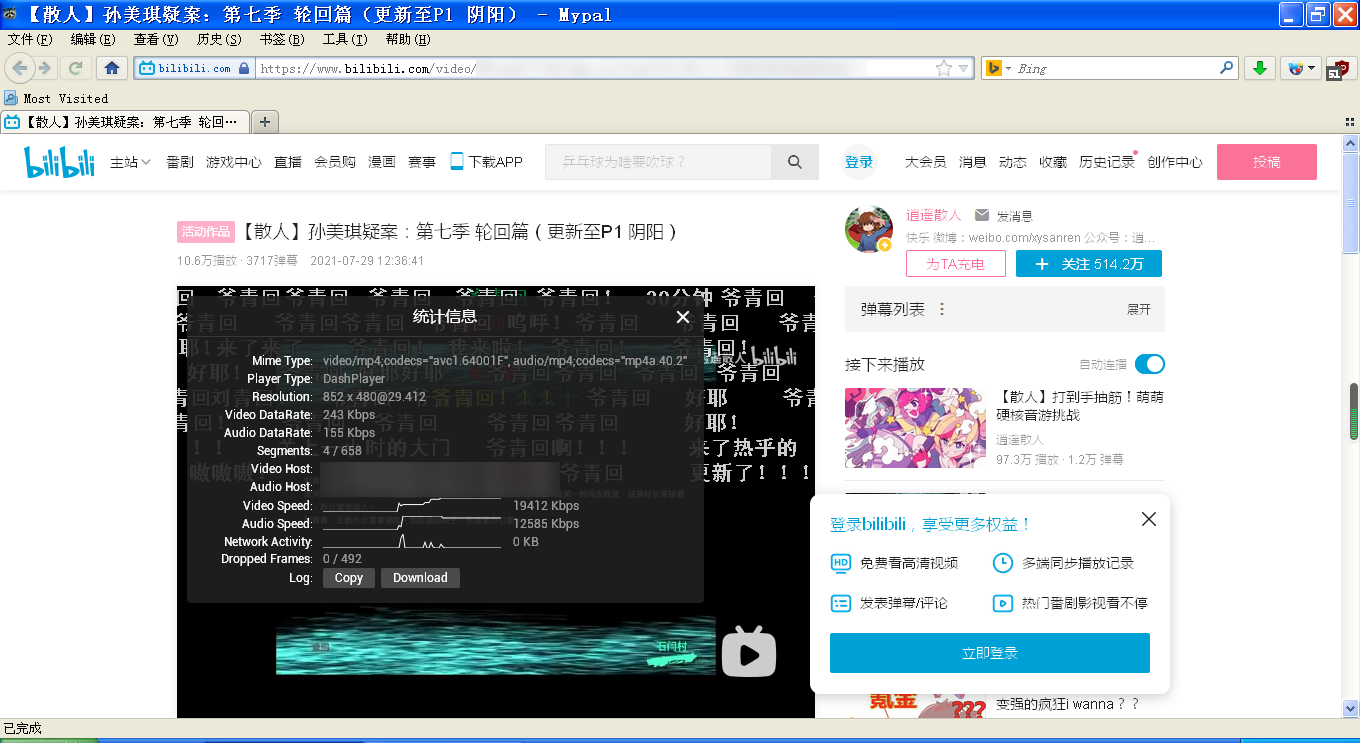
Task: Play the video with the TV play icon
Action: tap(749, 651)
